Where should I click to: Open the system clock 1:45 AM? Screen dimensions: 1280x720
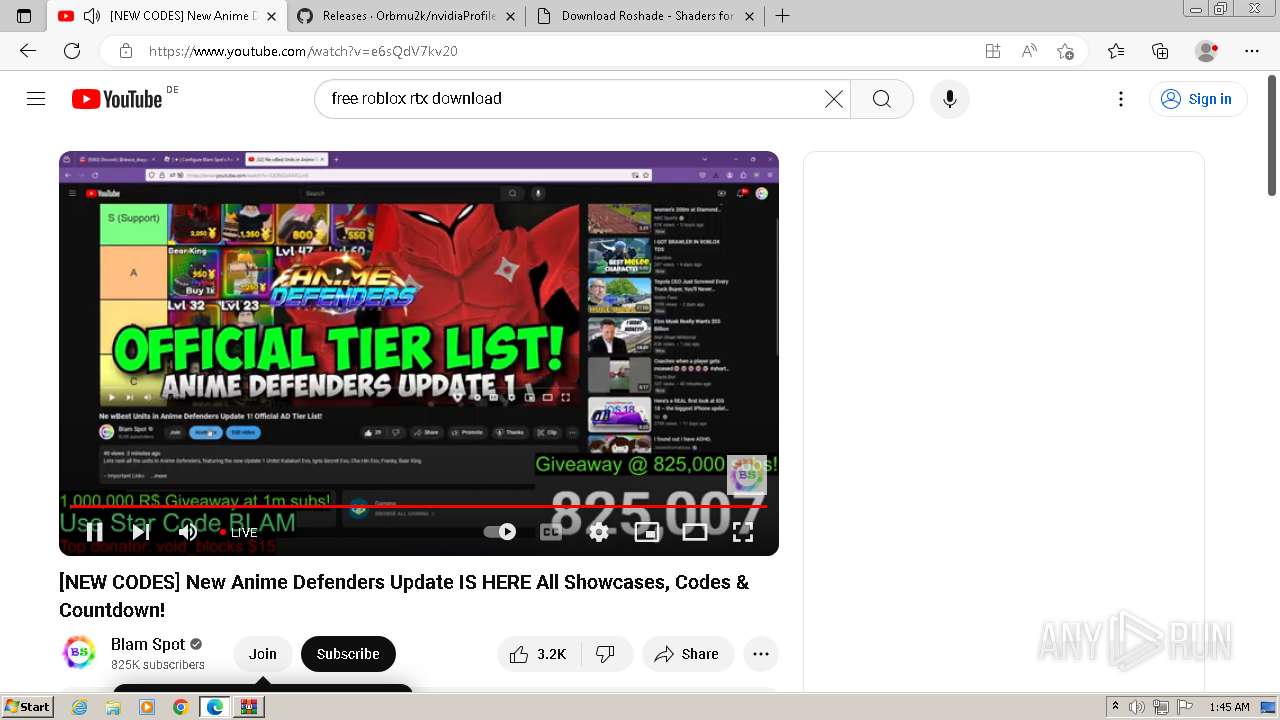tap(1229, 707)
